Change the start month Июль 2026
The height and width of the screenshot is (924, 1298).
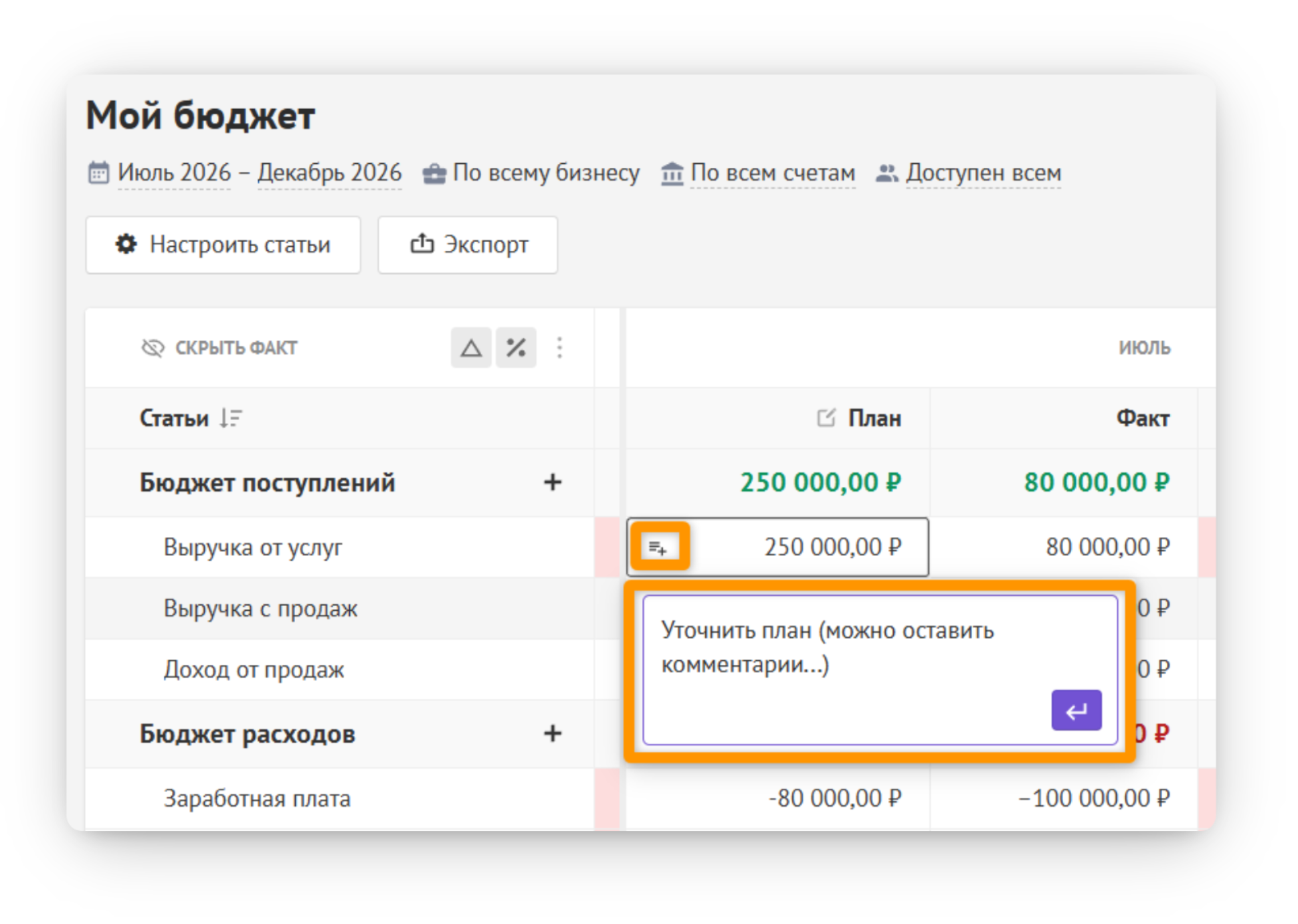[175, 173]
